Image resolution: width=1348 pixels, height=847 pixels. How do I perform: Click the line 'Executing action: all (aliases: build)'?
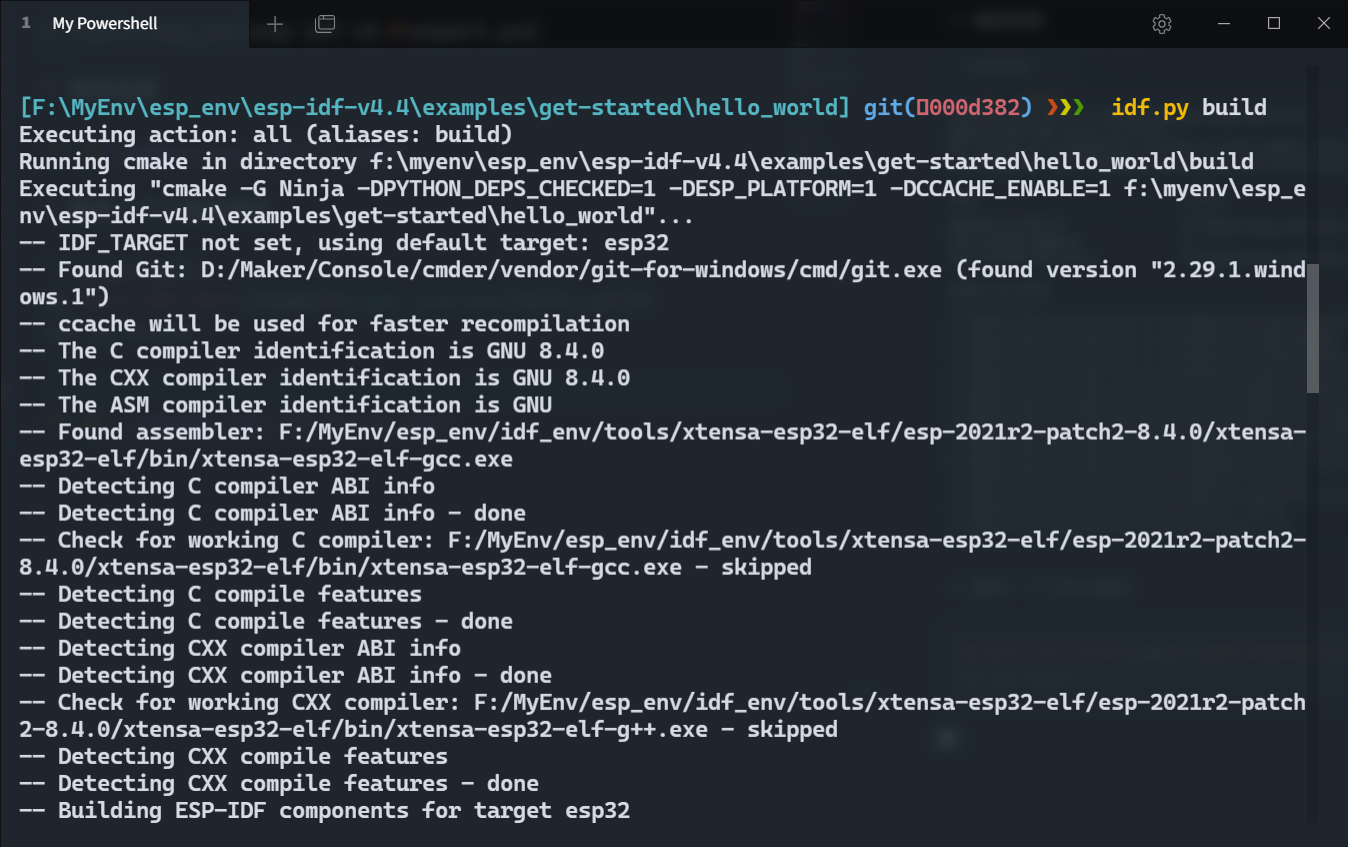pyautogui.click(x=266, y=134)
